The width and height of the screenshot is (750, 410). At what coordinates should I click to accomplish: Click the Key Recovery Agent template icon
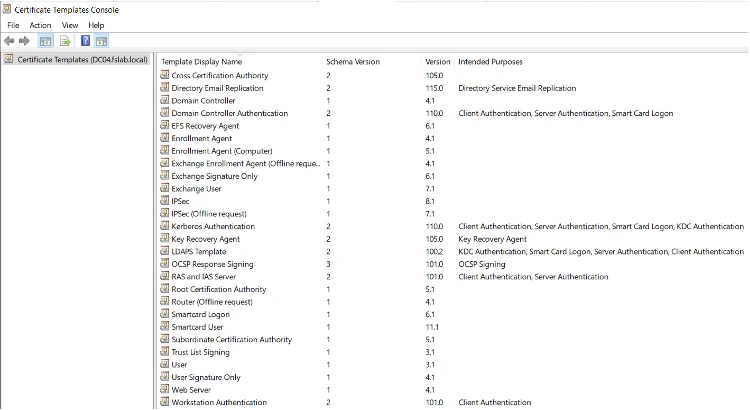(x=165, y=239)
